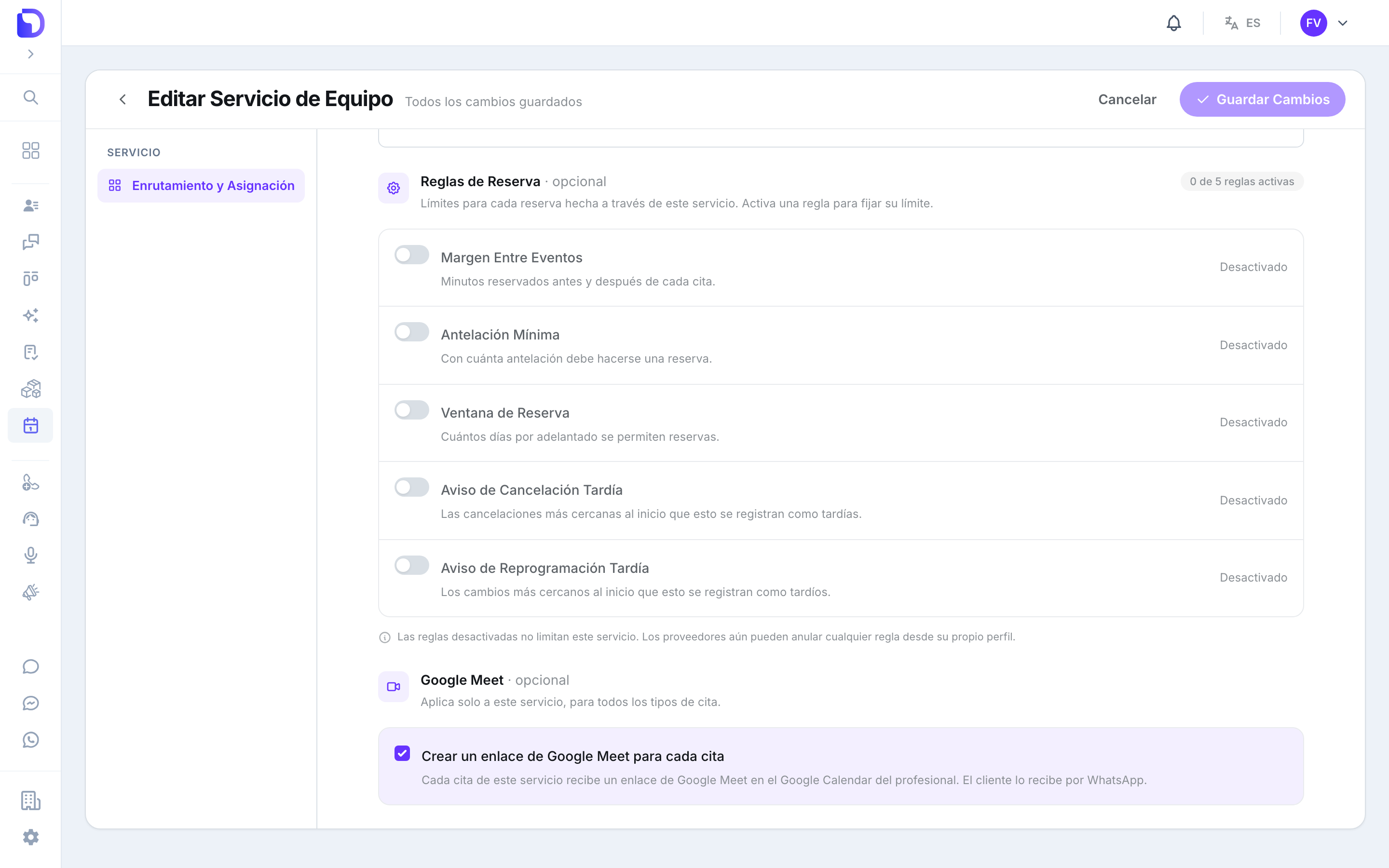Open the headset support icon in sidebar
Viewport: 1389px width, 868px height.
[30, 519]
